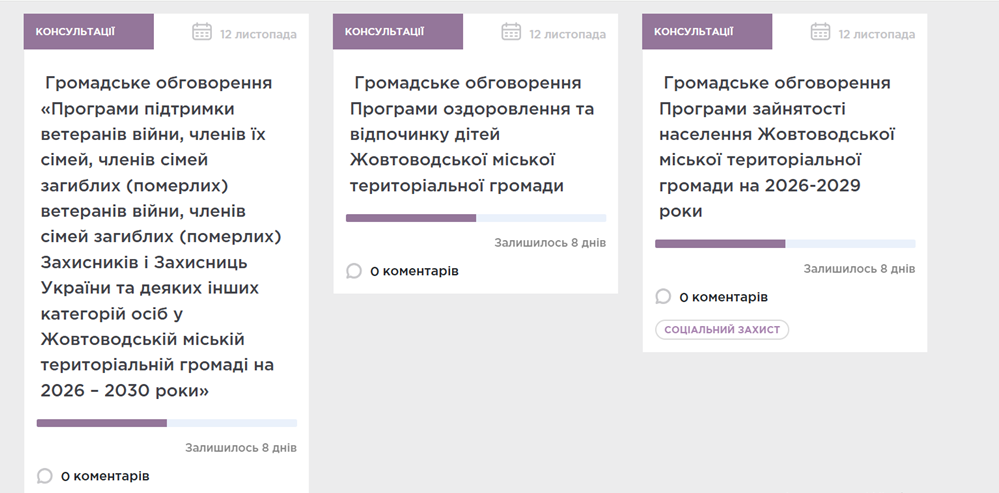The width and height of the screenshot is (999, 493).
Task: Click the СОЦІАЛЬНИЙ ЗАХИСТ tag
Action: pos(721,330)
